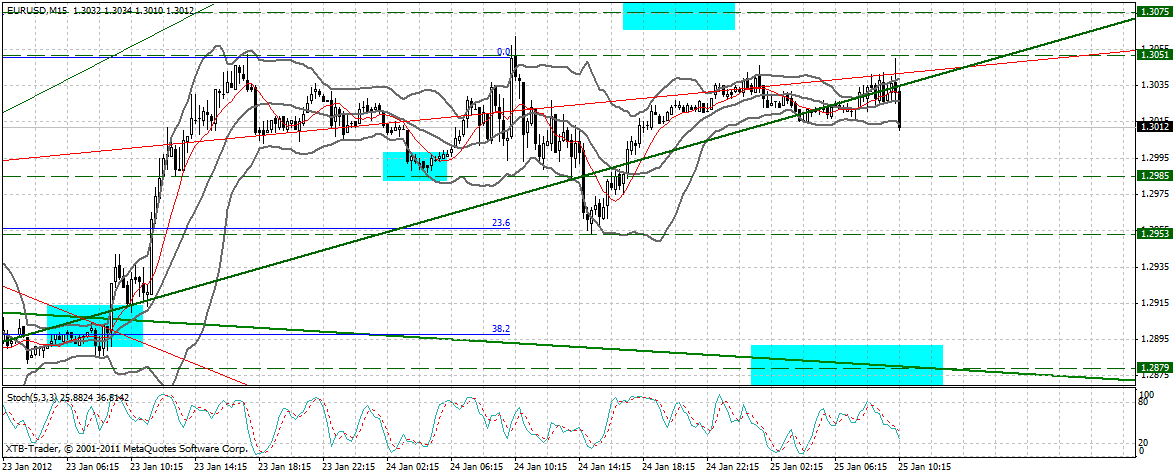The height and width of the screenshot is (474, 1173).
Task: Select the Fibonacci 0.0 level label
Action: [x=504, y=51]
